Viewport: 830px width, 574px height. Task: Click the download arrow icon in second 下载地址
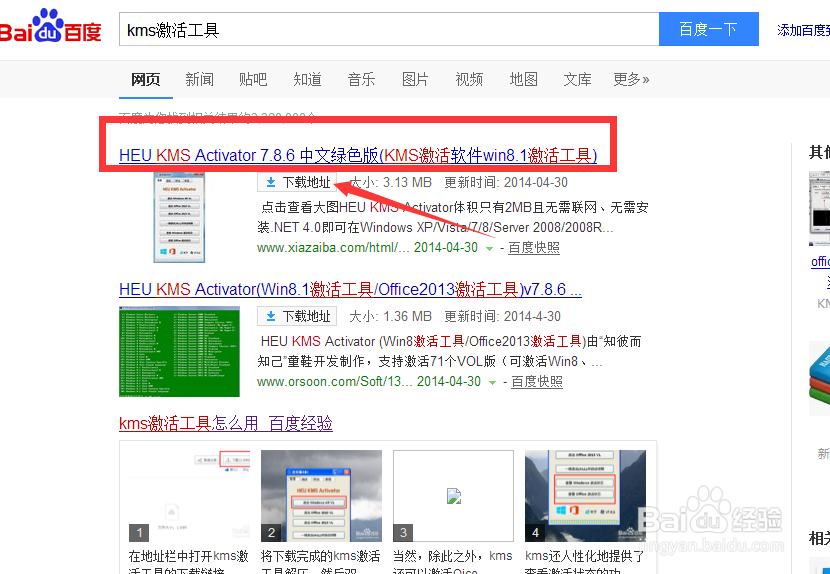270,316
